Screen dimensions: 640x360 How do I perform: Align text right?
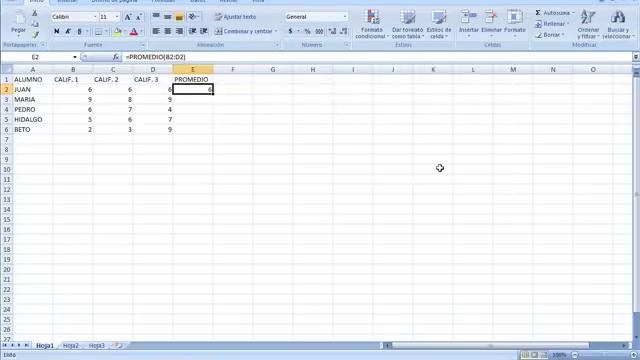pyautogui.click(x=179, y=31)
